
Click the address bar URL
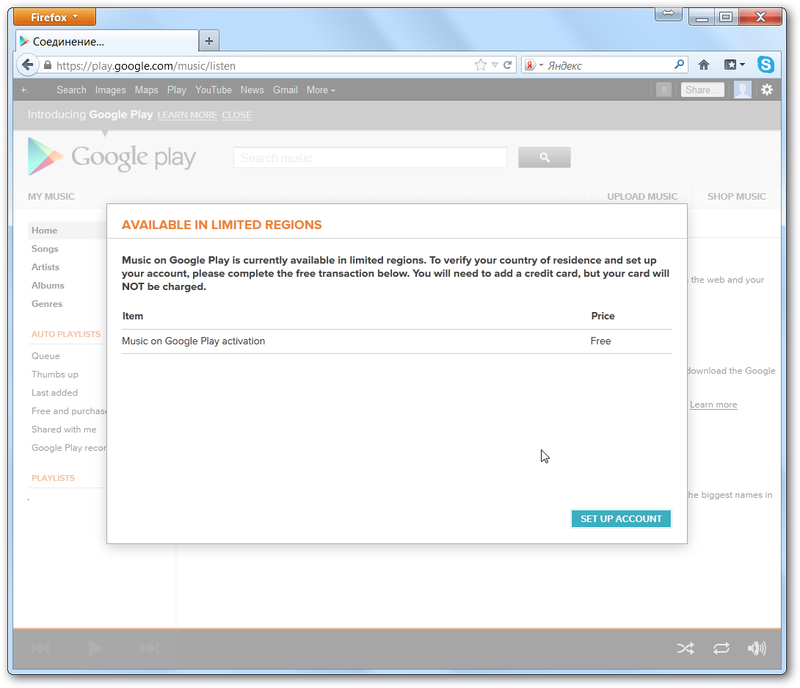coord(146,66)
